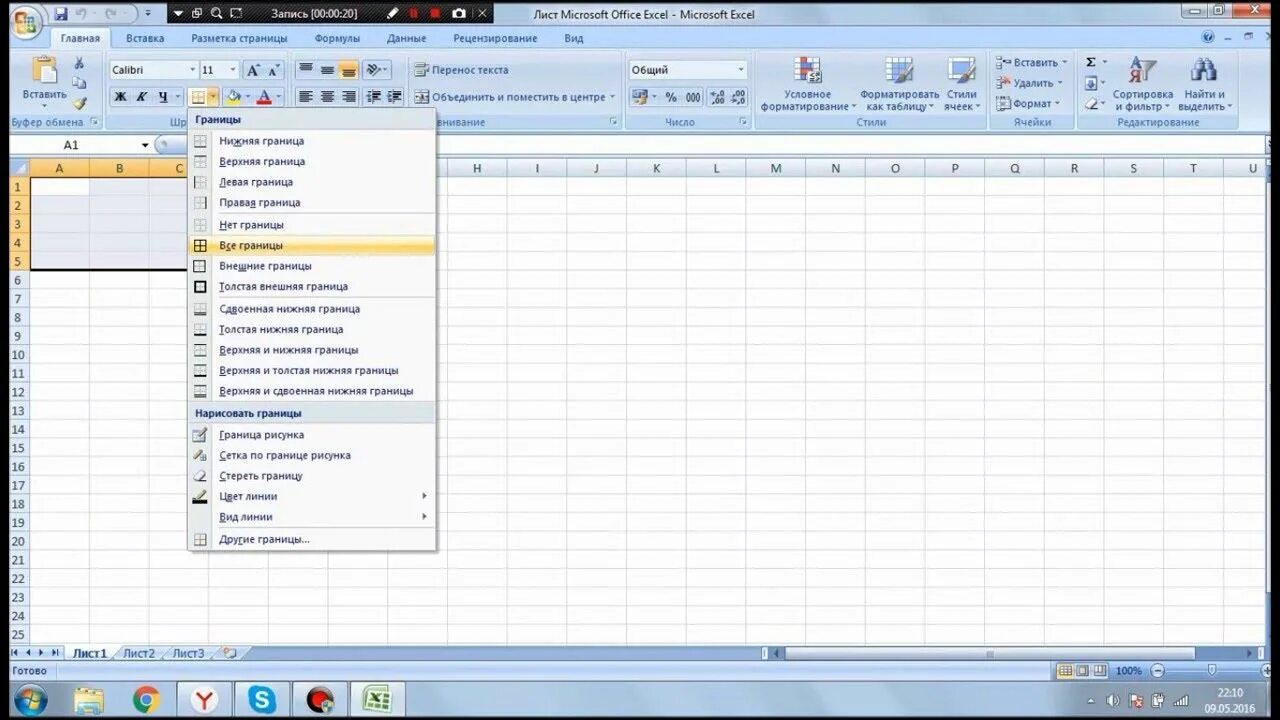The width and height of the screenshot is (1280, 720).
Task: Click the Skype taskbar icon
Action: (262, 699)
